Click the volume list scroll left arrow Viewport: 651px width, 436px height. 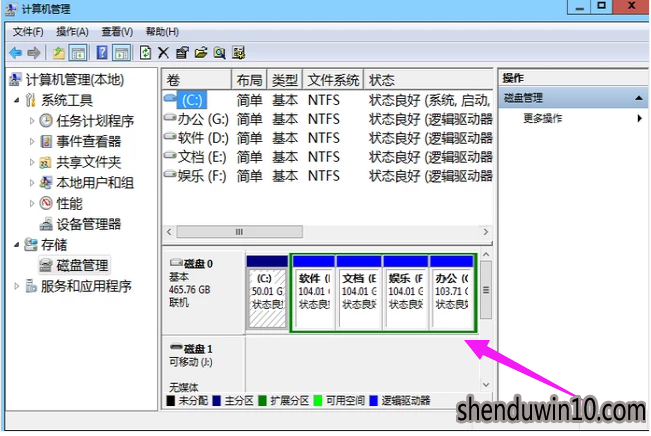point(169,232)
